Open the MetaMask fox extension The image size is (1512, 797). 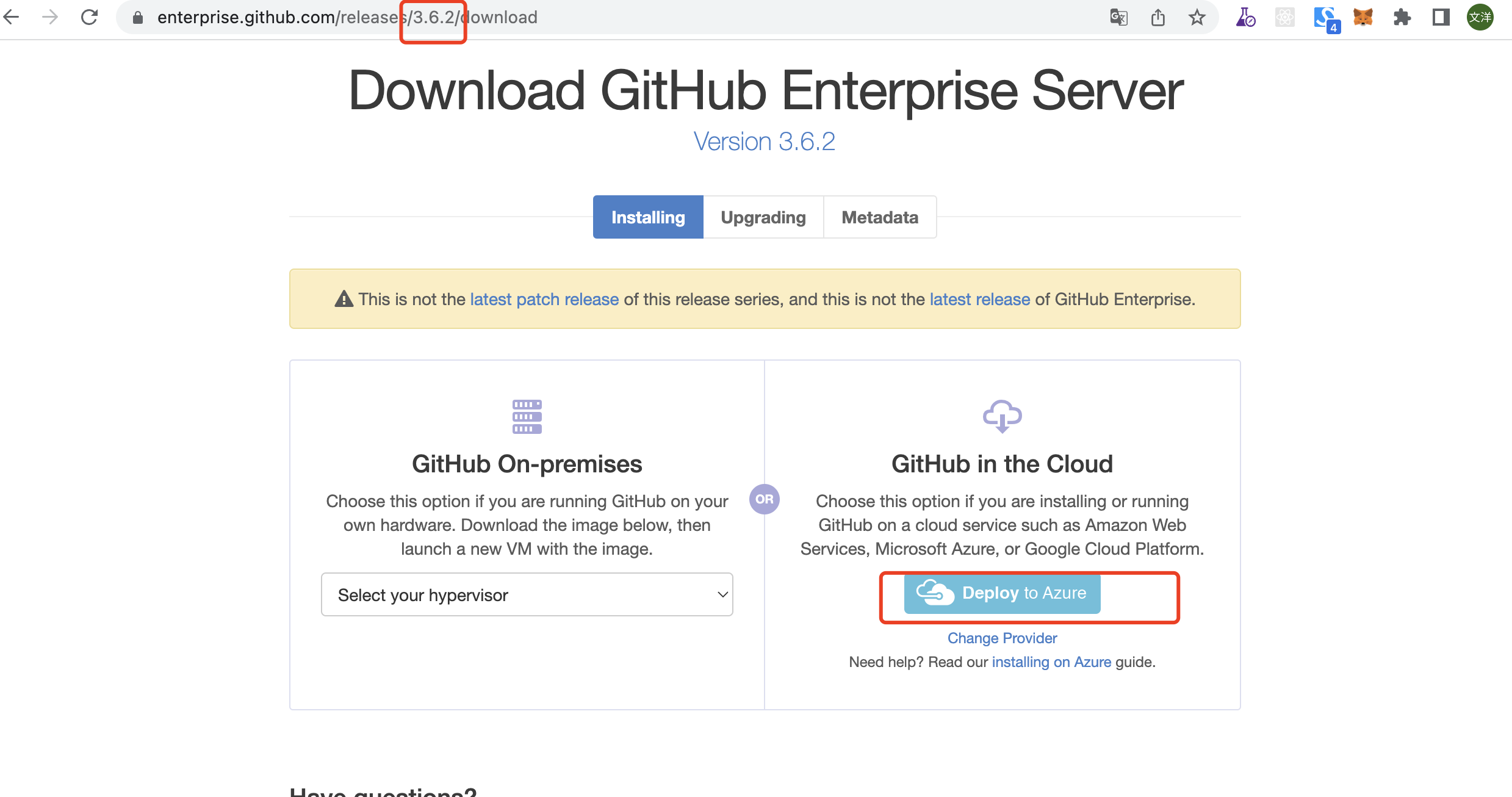(1363, 17)
